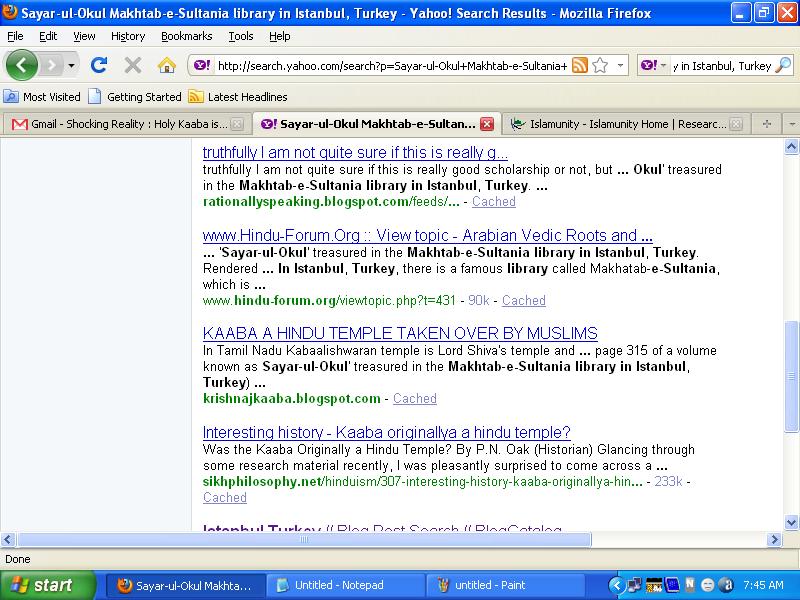Click the horizontal scrollbar right arrow
Viewport: 800px width, 600px height.
point(774,539)
